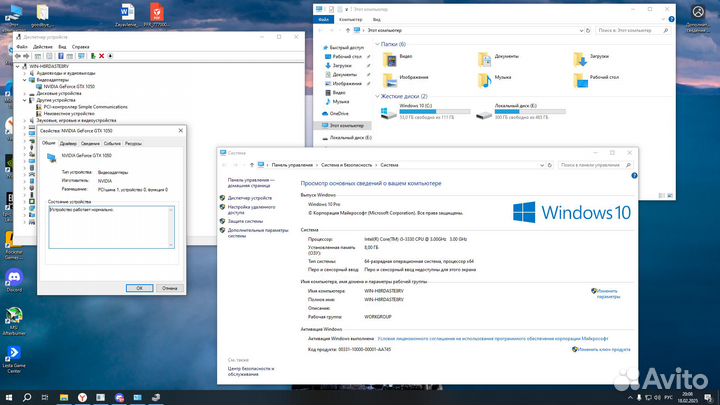Open Документы folder in Explorer

[x=499, y=60]
